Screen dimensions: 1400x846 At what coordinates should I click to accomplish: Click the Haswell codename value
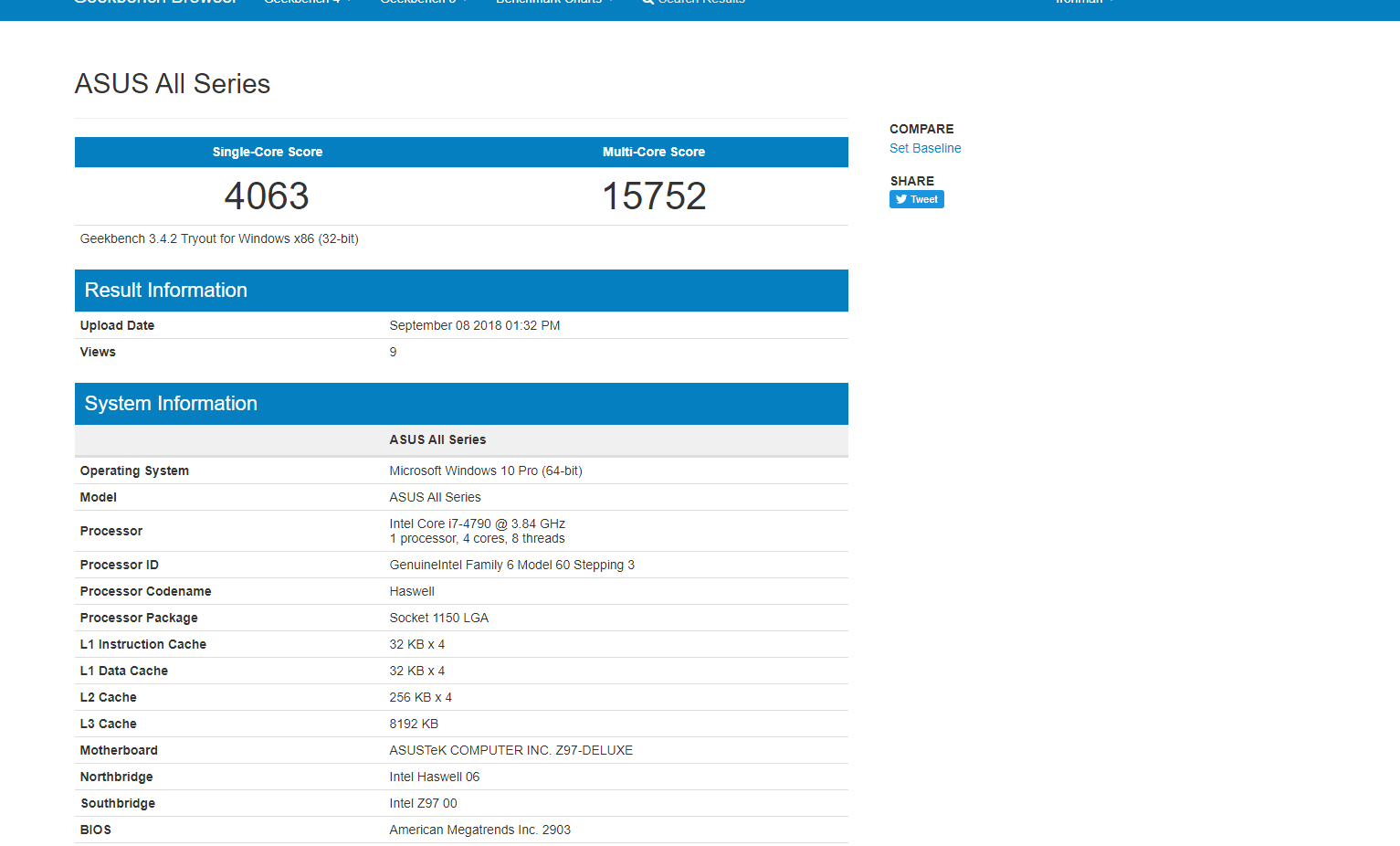[412, 591]
